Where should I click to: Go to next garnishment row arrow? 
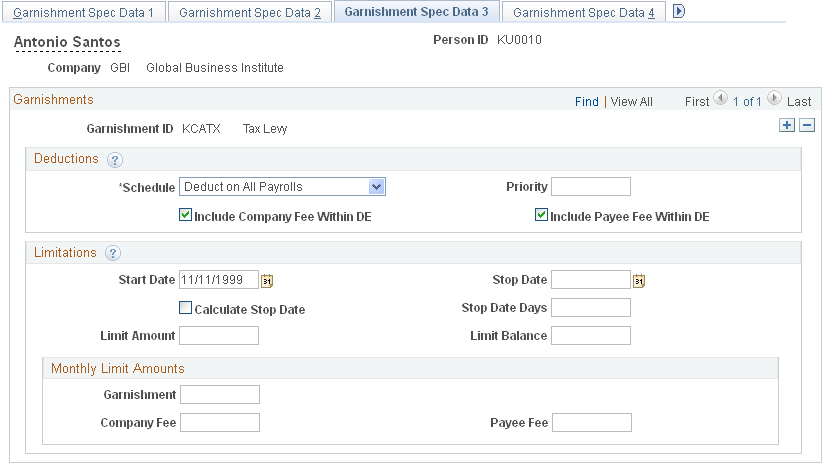pos(774,98)
